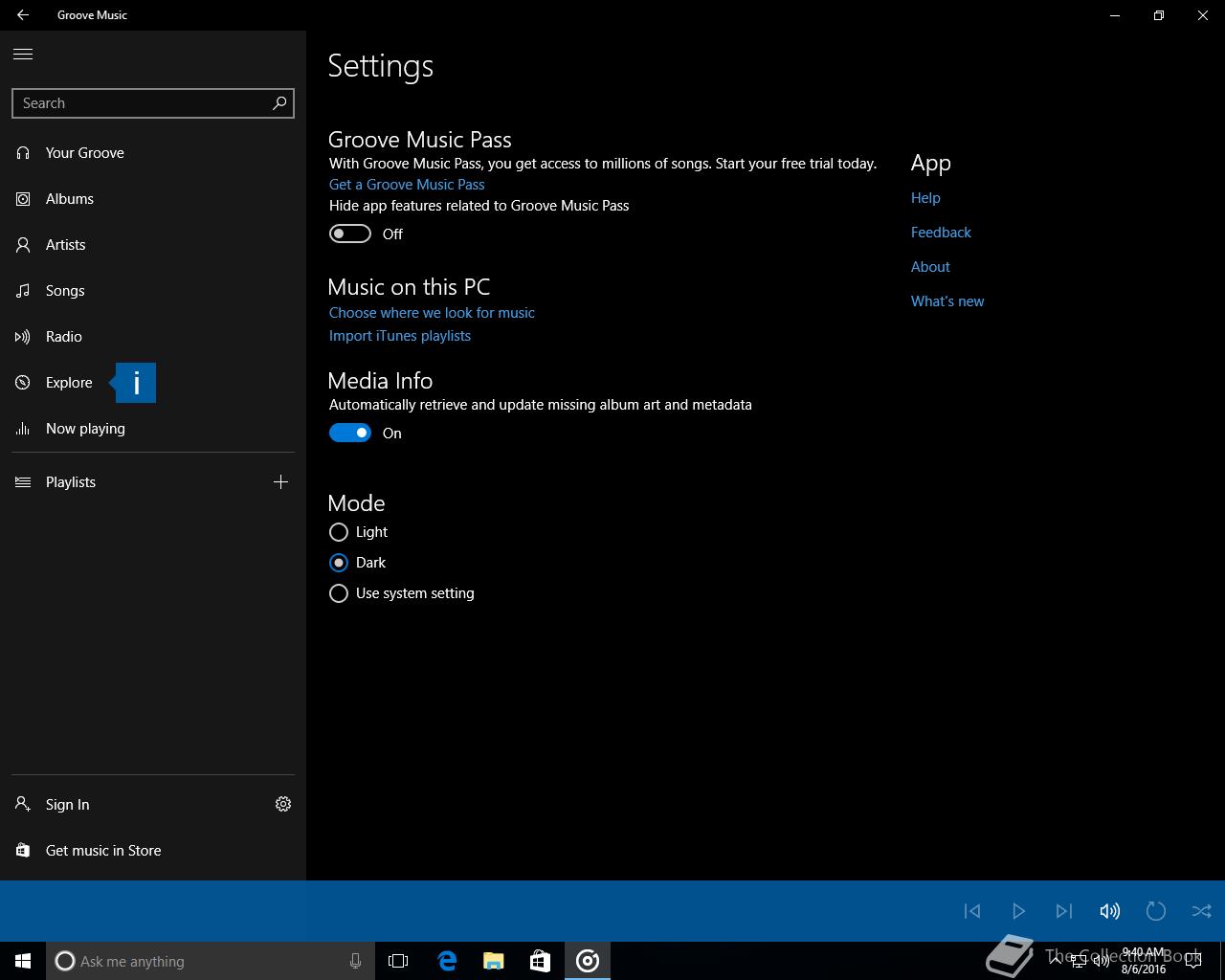Click the Get a Groove Music Pass link

[x=407, y=185]
